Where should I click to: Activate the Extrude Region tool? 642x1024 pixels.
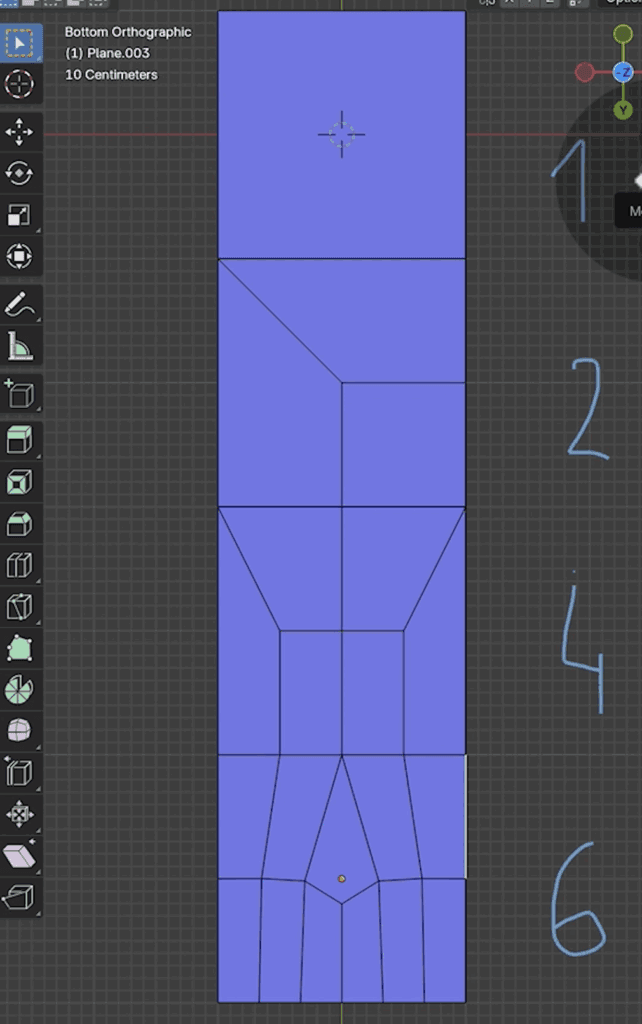point(20,440)
